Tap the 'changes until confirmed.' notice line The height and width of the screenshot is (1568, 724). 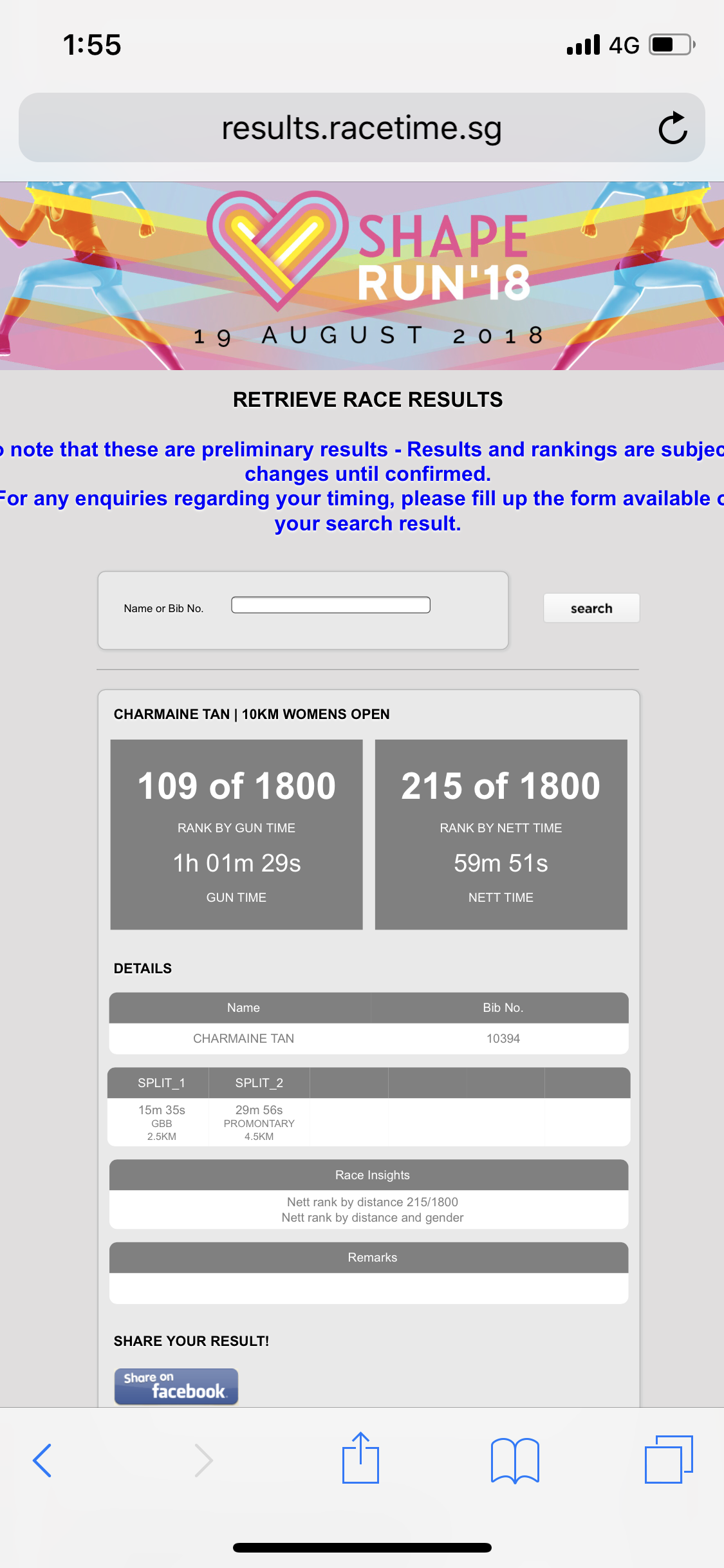367,474
